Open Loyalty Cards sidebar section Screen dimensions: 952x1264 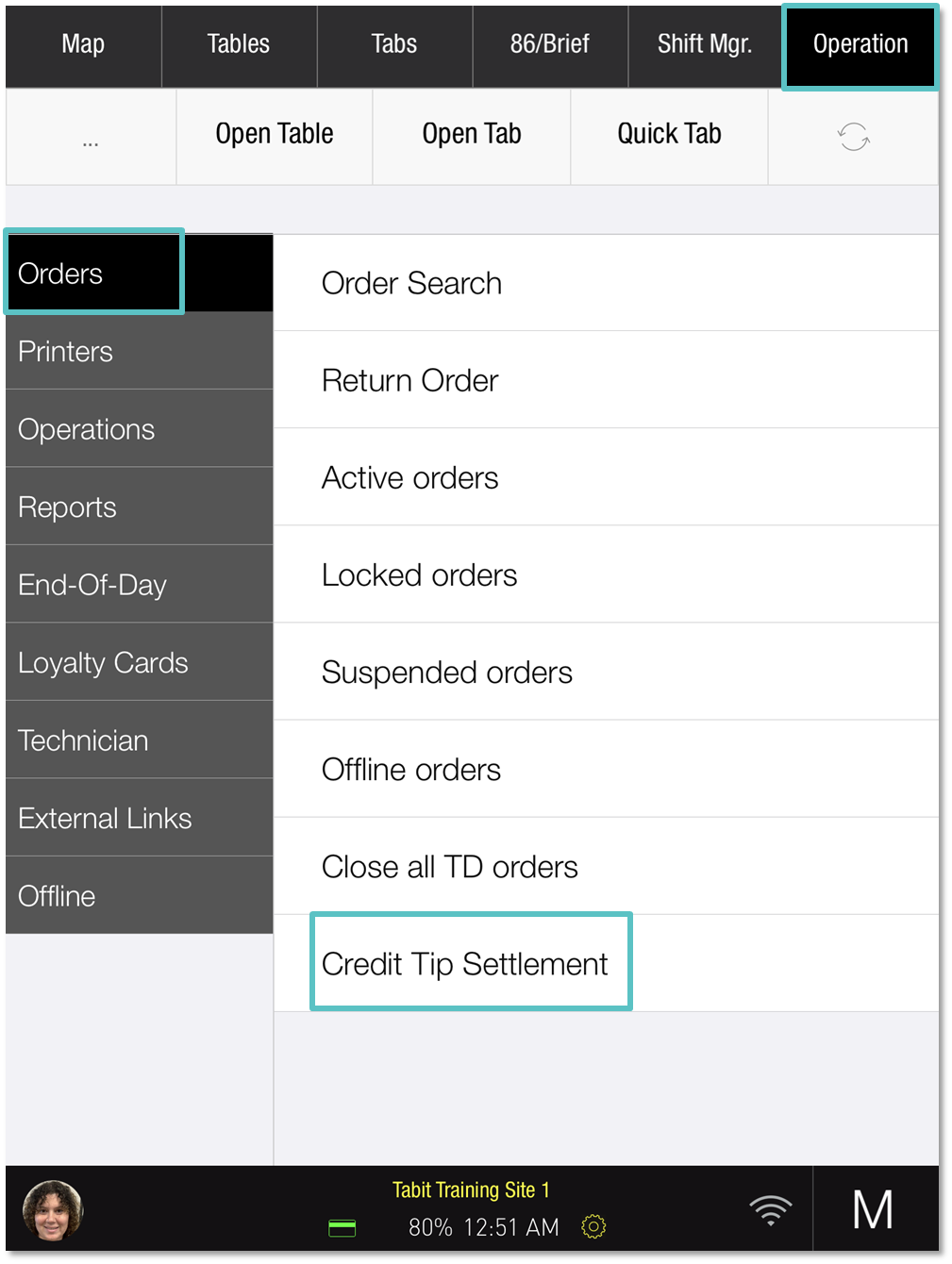(x=140, y=663)
